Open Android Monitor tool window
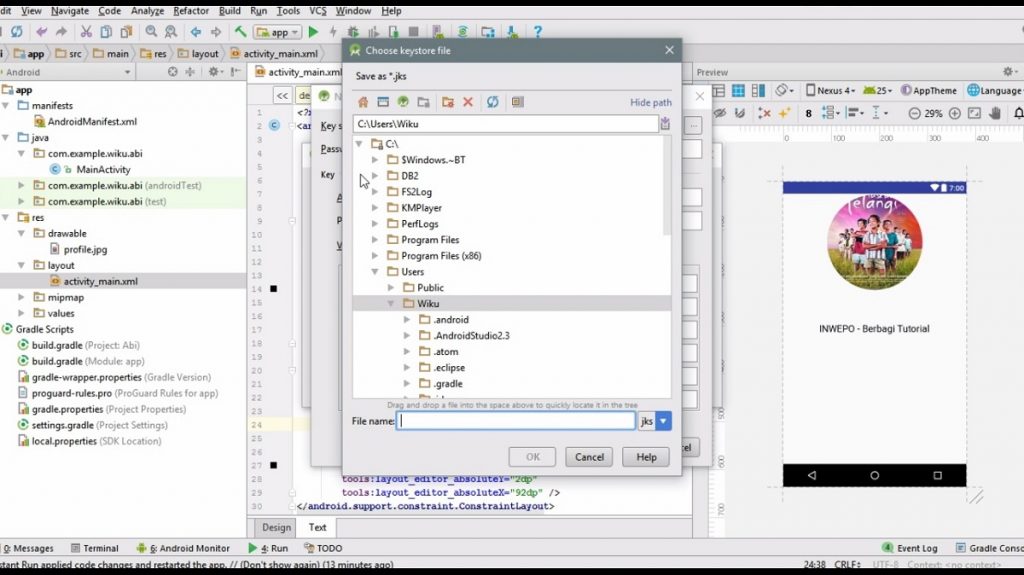This screenshot has height=575, width=1024. (183, 548)
